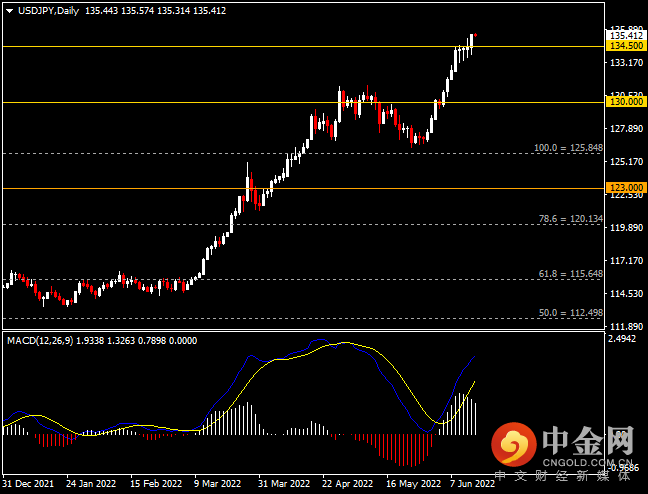Viewport: 648px width, 494px height.
Task: Click the 114.530 price axis value
Action: coord(627,294)
